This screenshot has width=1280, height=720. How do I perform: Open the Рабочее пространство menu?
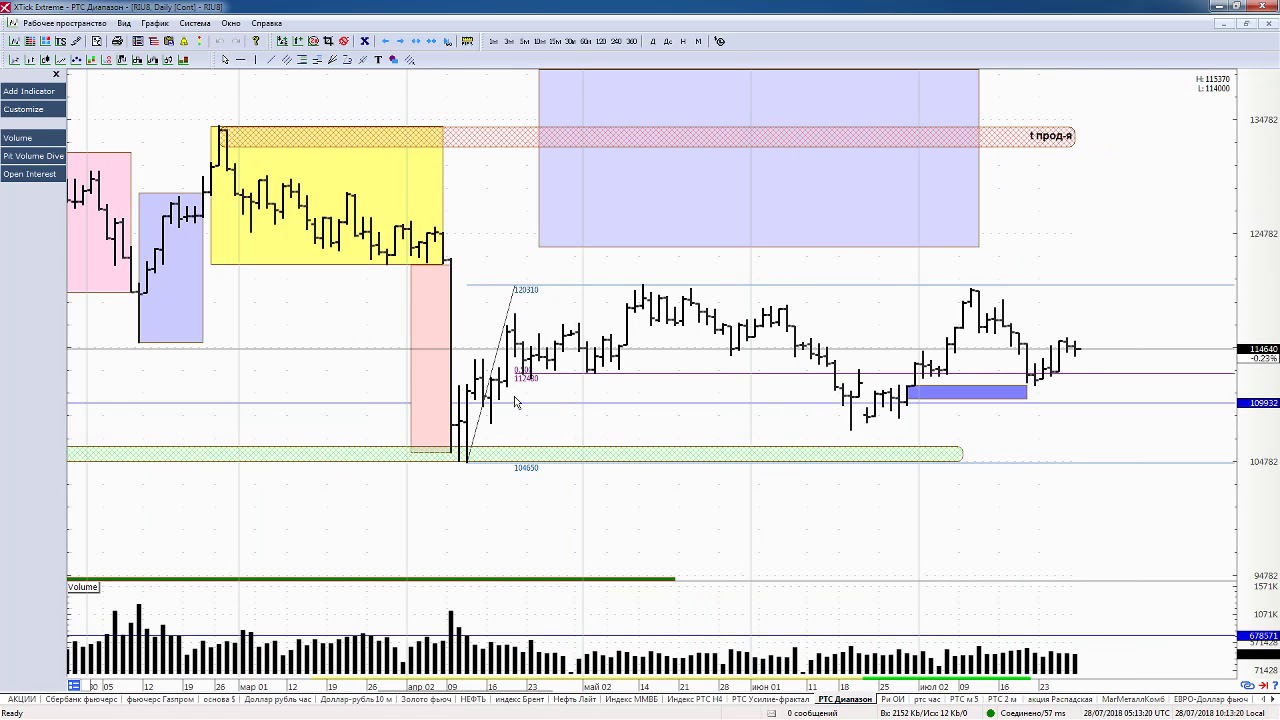point(64,23)
